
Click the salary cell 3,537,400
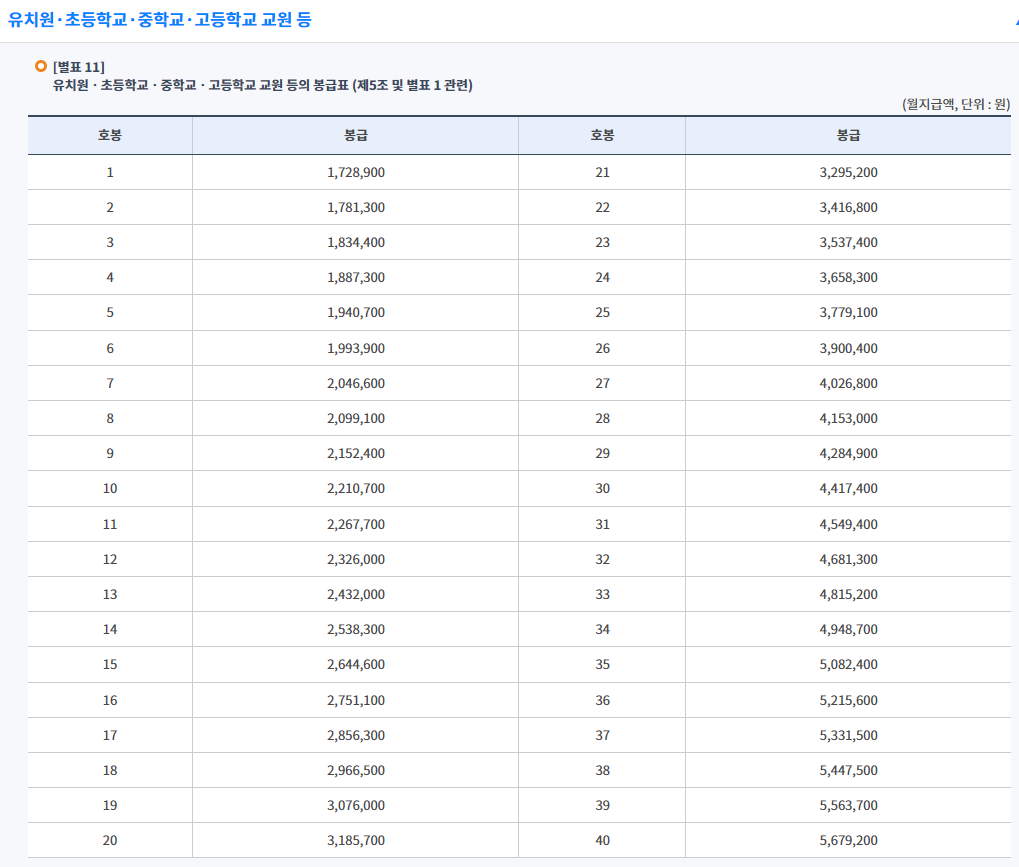848,242
